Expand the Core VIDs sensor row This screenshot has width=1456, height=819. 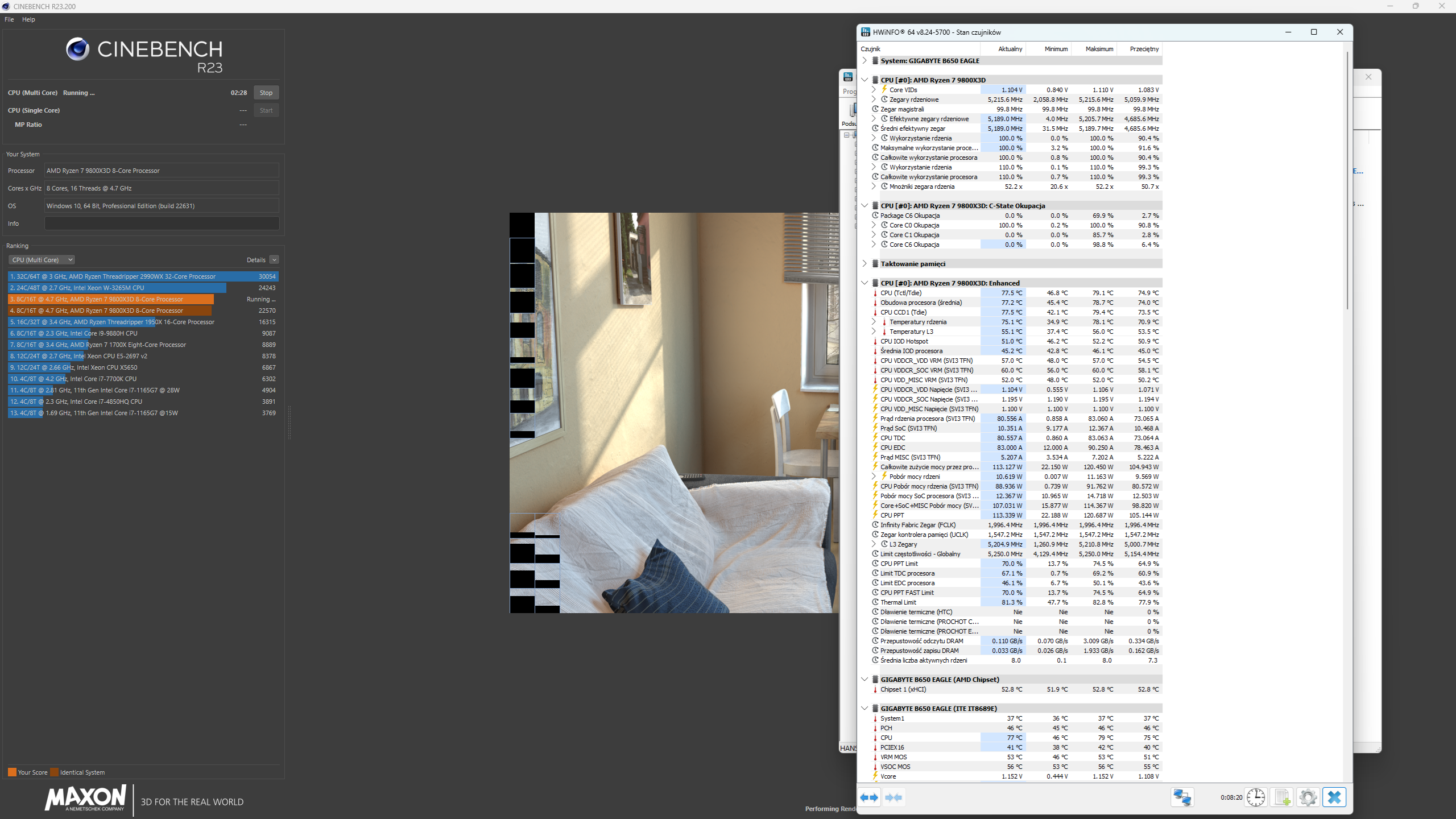pyautogui.click(x=874, y=89)
